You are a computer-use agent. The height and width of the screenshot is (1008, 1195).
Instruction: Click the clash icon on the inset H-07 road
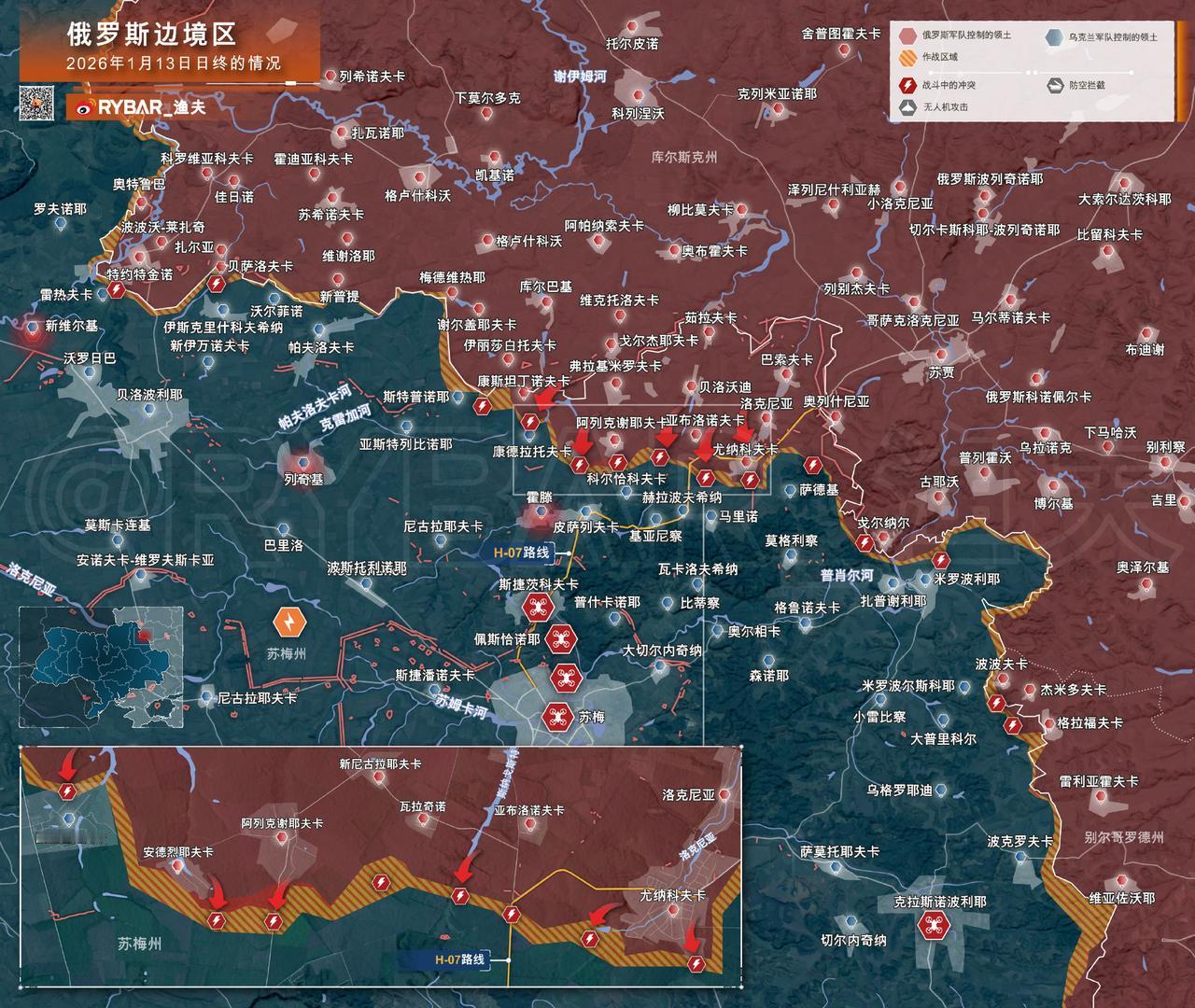[512, 915]
